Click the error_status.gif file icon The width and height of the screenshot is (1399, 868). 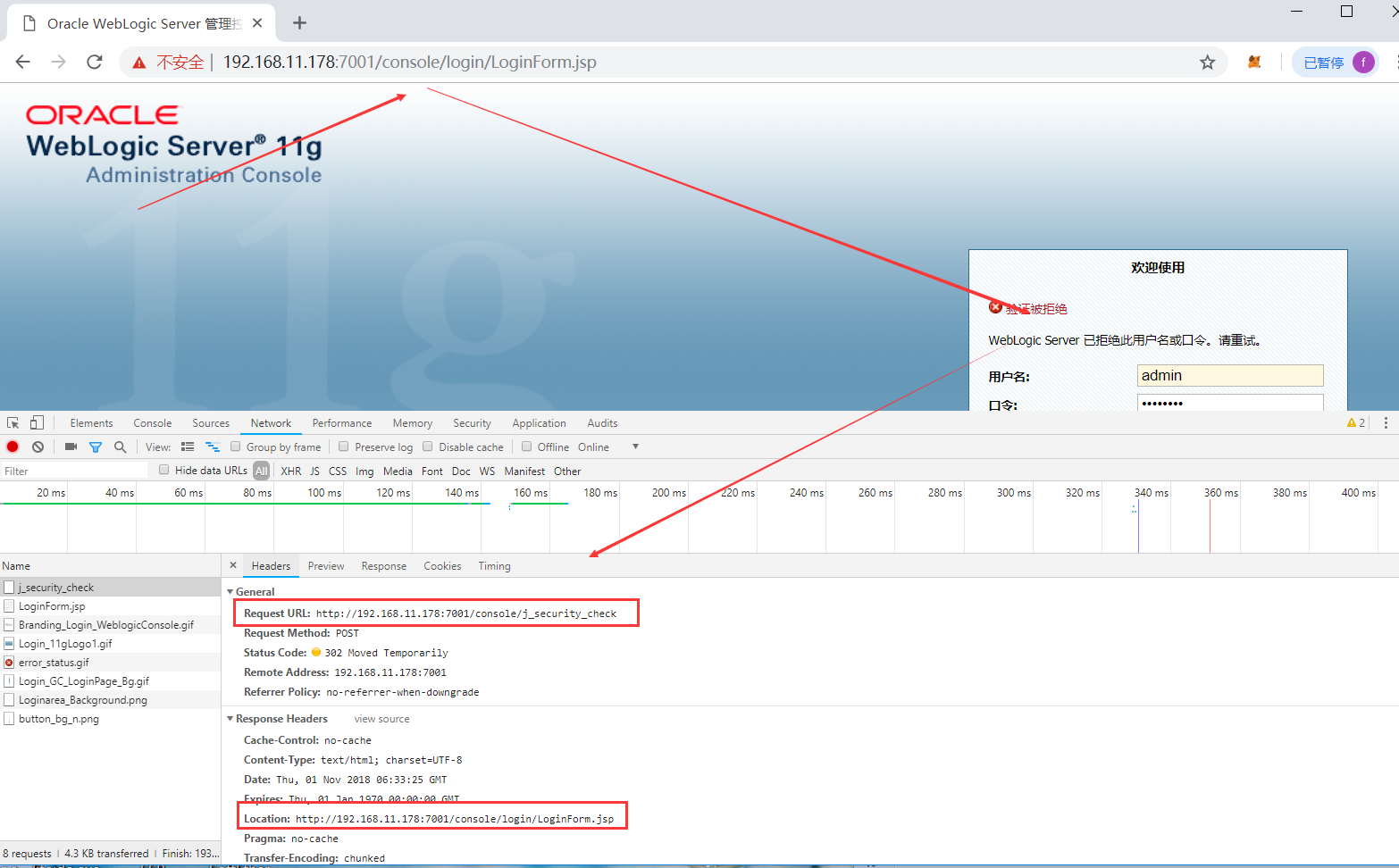[x=9, y=663]
